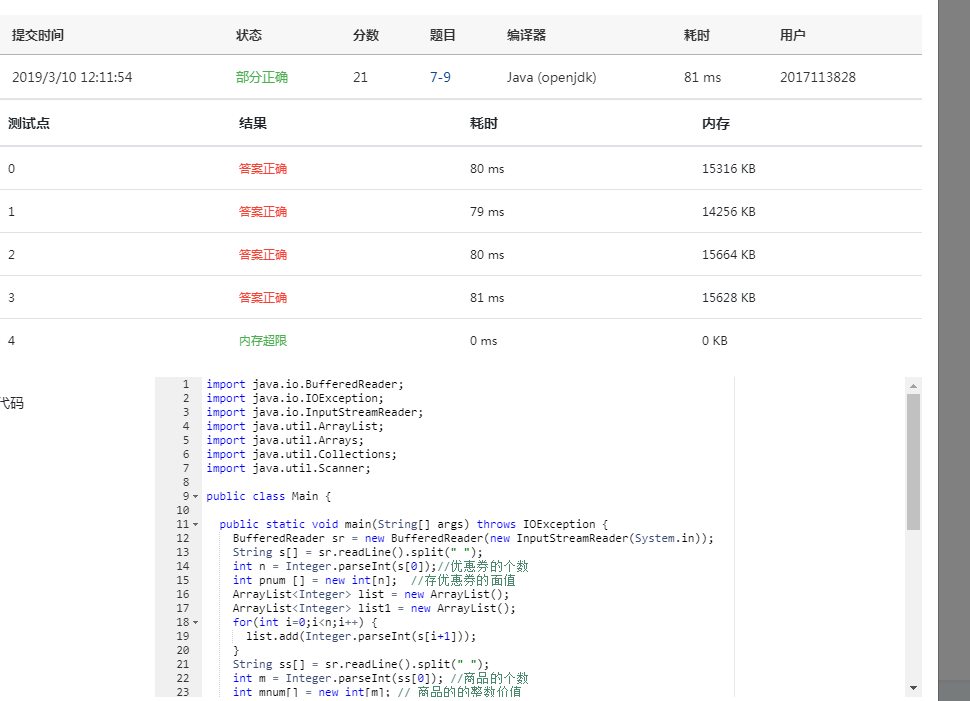Select total time 81 ms in summary row
This screenshot has height=701, width=970.
[702, 77]
